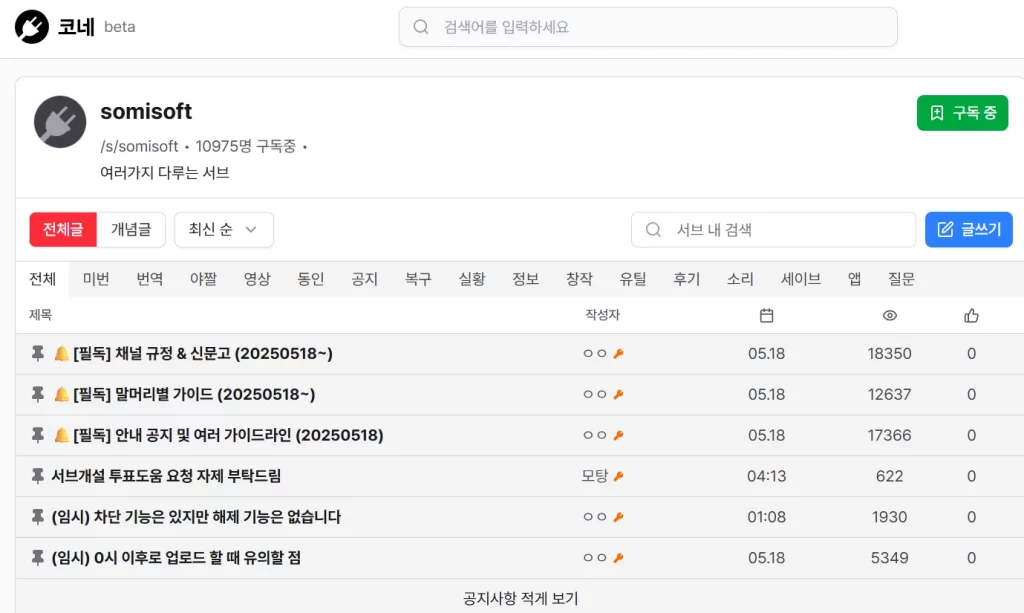This screenshot has height=613, width=1024.
Task: Open the 최신 순 sort dropdown
Action: (x=224, y=230)
